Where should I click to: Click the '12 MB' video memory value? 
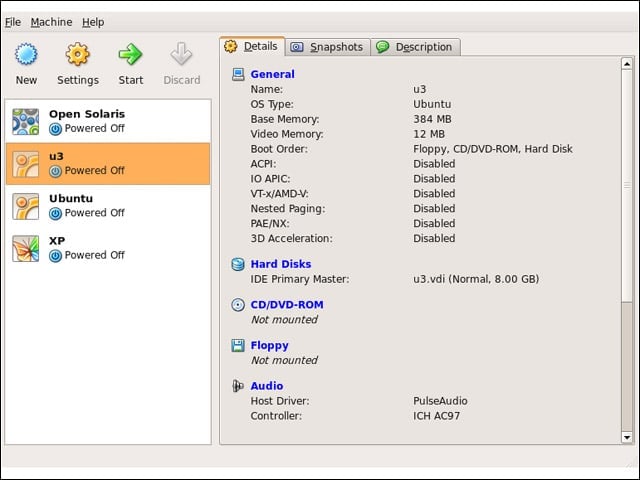point(429,134)
